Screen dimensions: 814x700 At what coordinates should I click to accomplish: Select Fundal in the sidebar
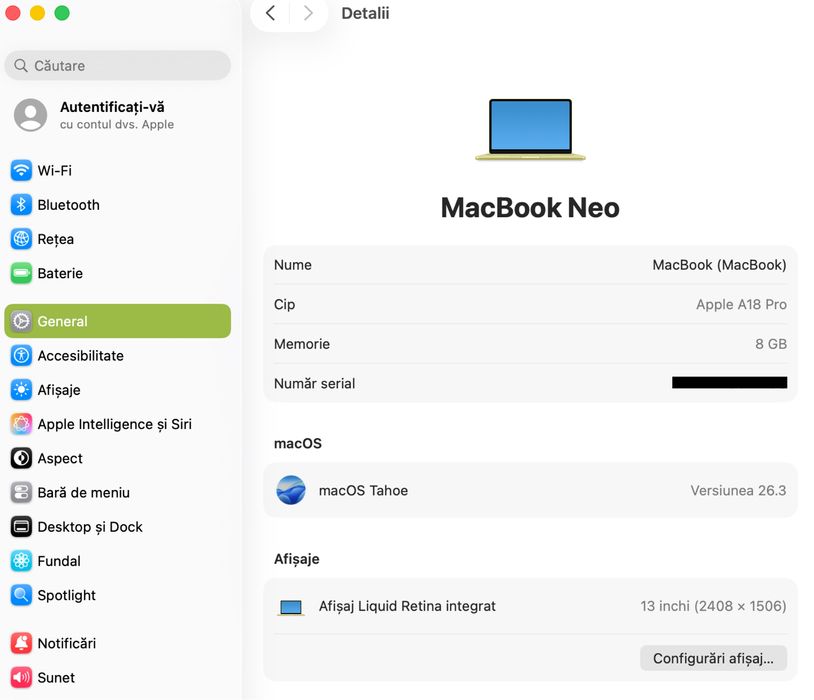coord(117,561)
